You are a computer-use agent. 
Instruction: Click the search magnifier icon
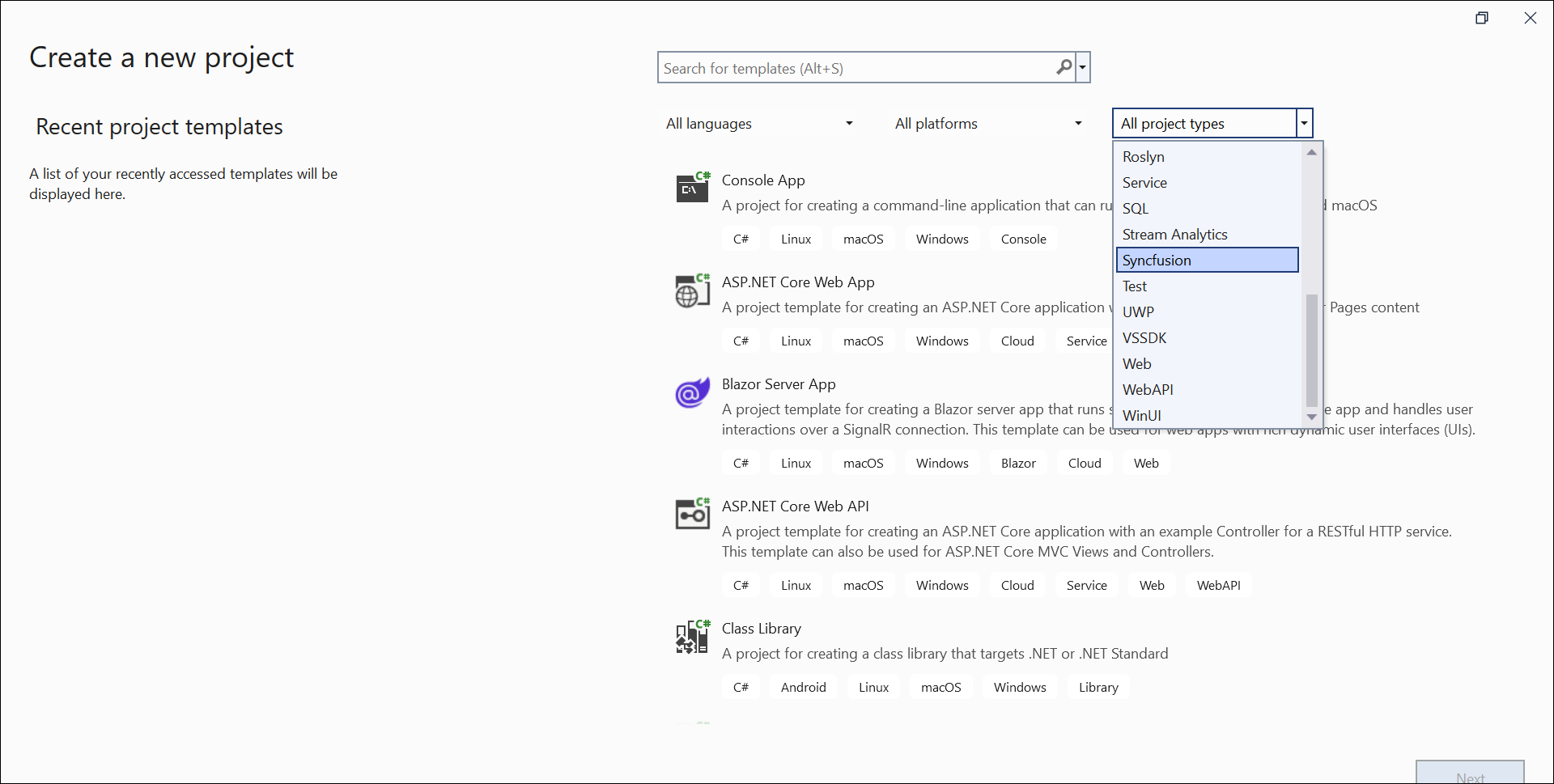pyautogui.click(x=1064, y=67)
